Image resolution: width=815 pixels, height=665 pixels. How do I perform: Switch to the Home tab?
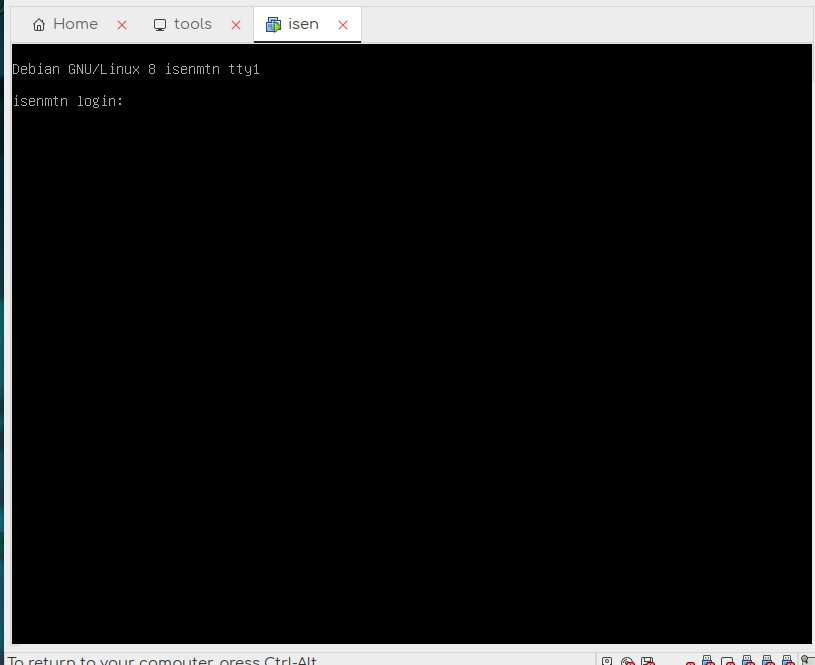pos(75,24)
